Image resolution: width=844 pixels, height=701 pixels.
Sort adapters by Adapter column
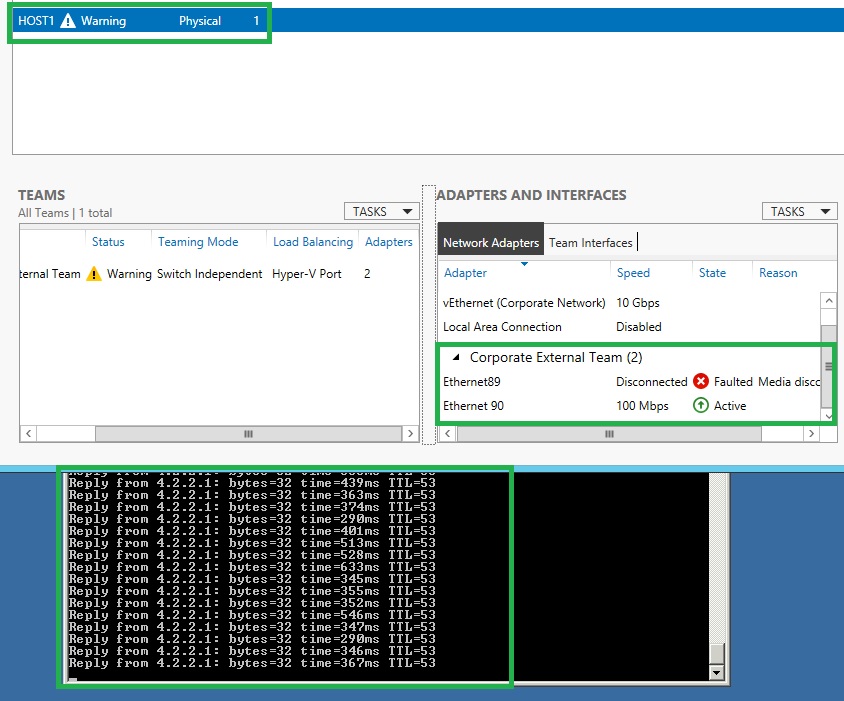click(x=465, y=273)
